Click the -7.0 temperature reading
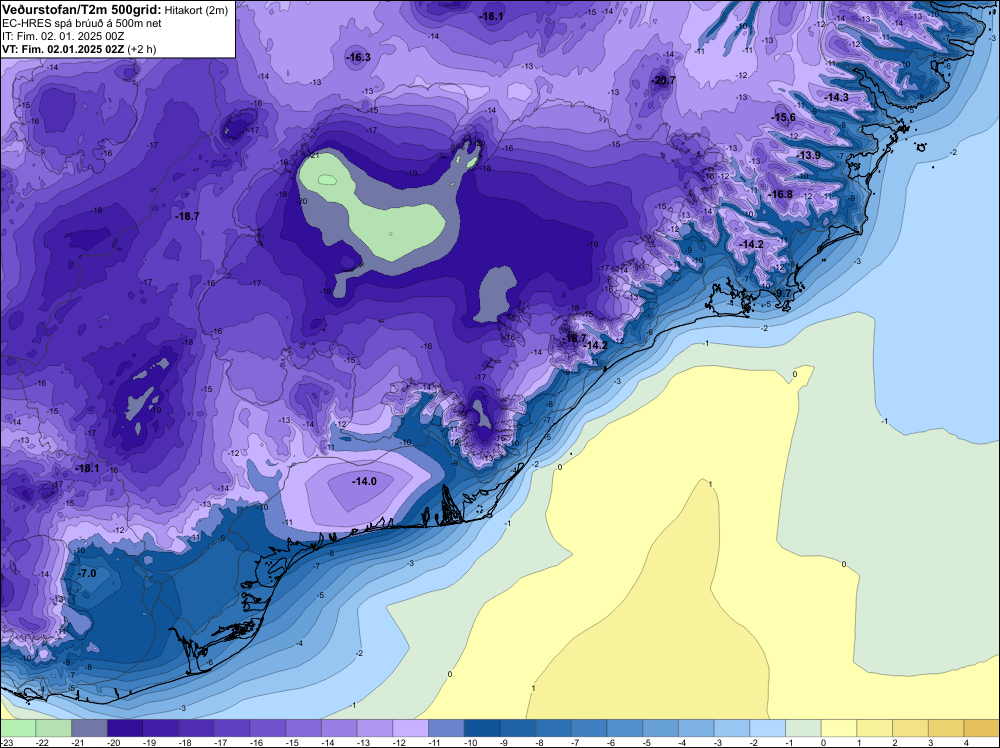 point(87,573)
